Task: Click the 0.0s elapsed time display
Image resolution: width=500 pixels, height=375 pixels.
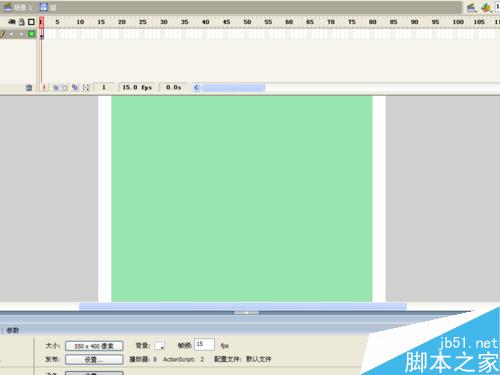Action: (x=173, y=87)
